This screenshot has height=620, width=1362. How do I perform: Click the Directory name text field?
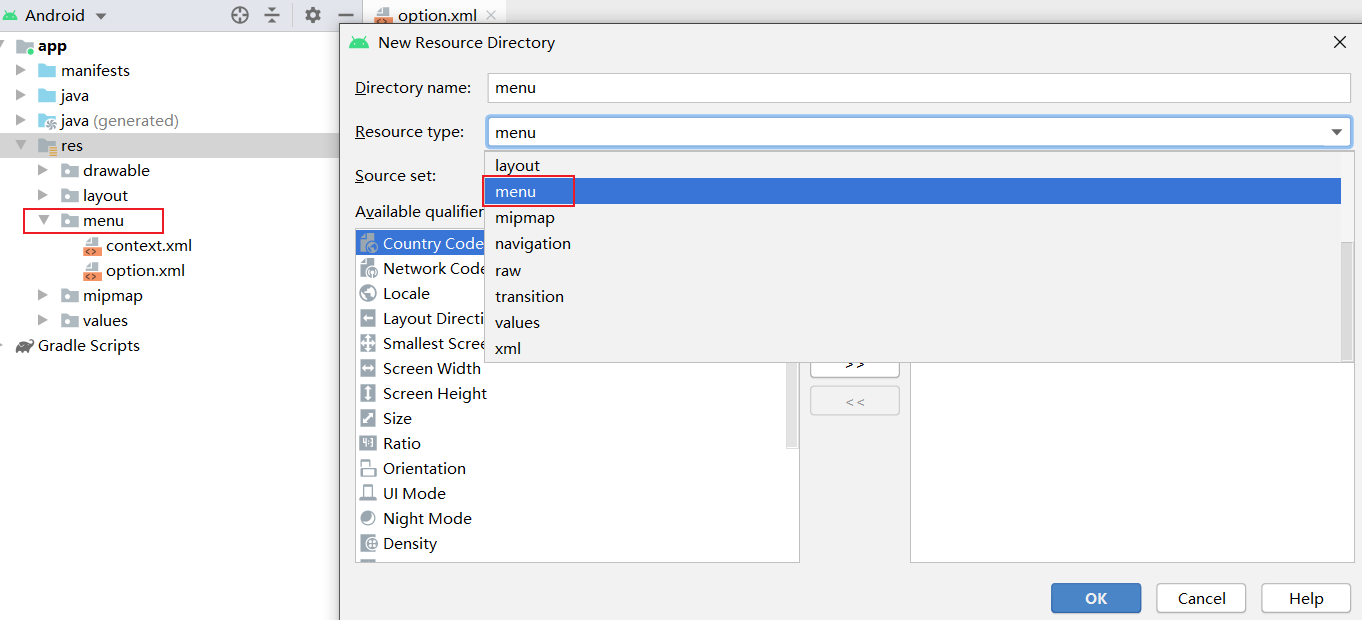pos(918,88)
